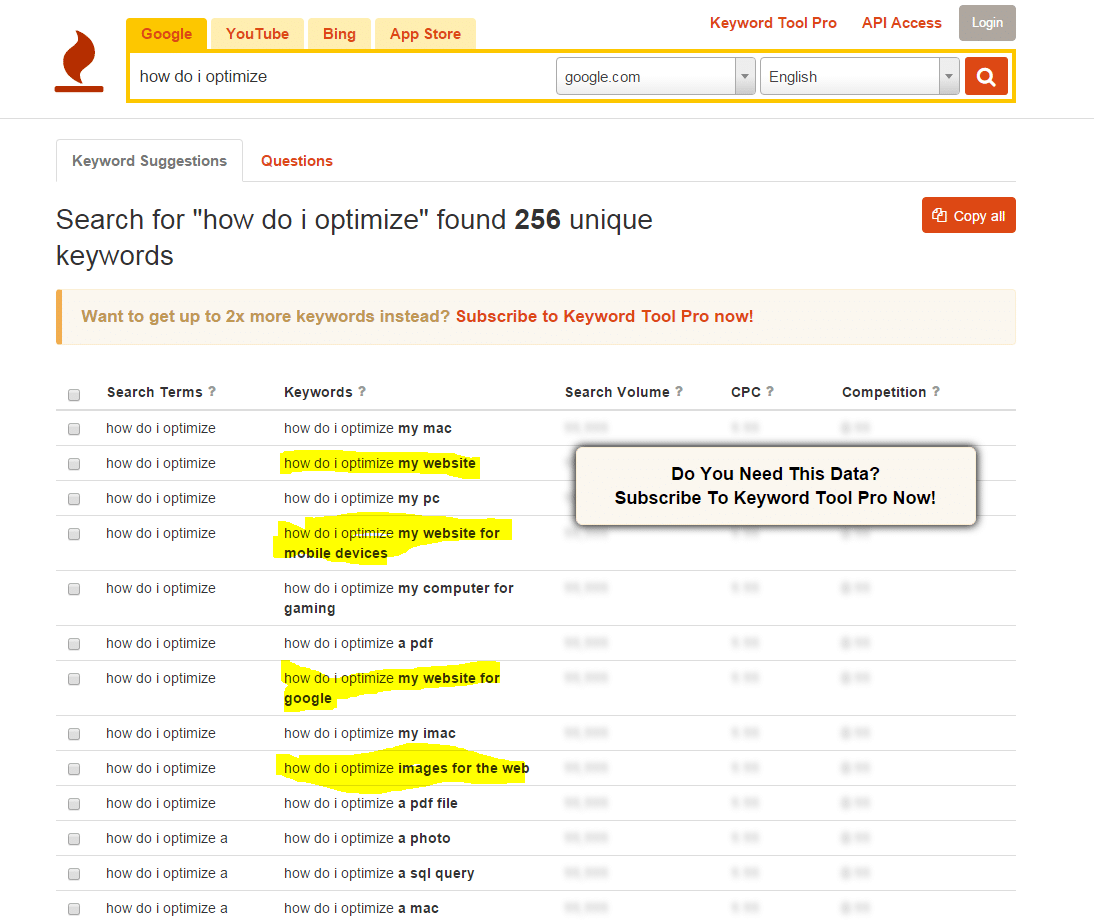Open the Questions tab
The image size is (1094, 923).
(x=297, y=161)
